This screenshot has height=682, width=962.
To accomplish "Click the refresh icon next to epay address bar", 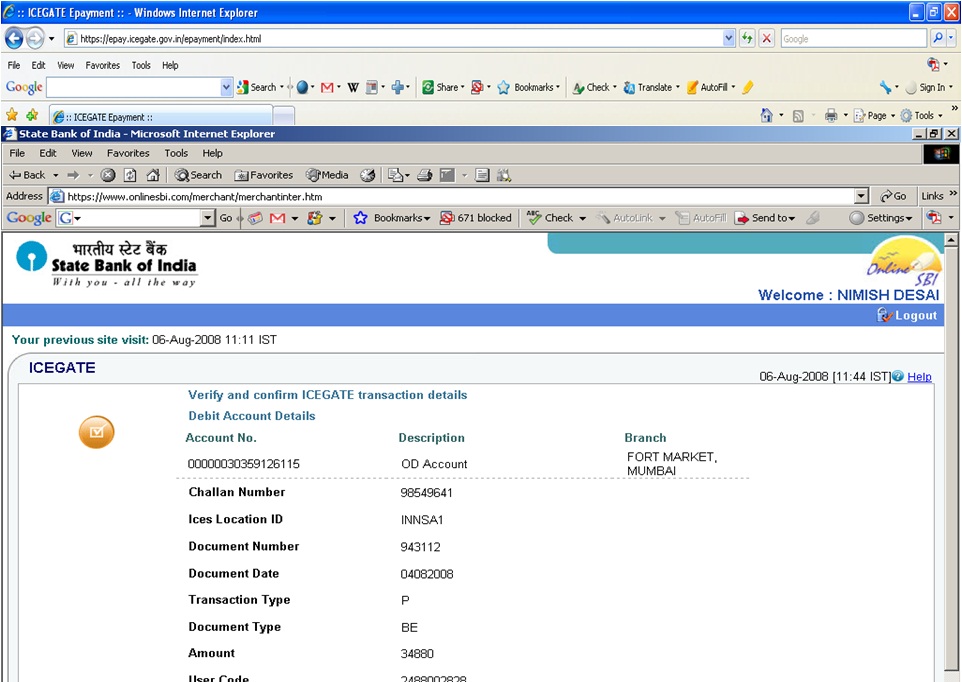I will pos(747,38).
